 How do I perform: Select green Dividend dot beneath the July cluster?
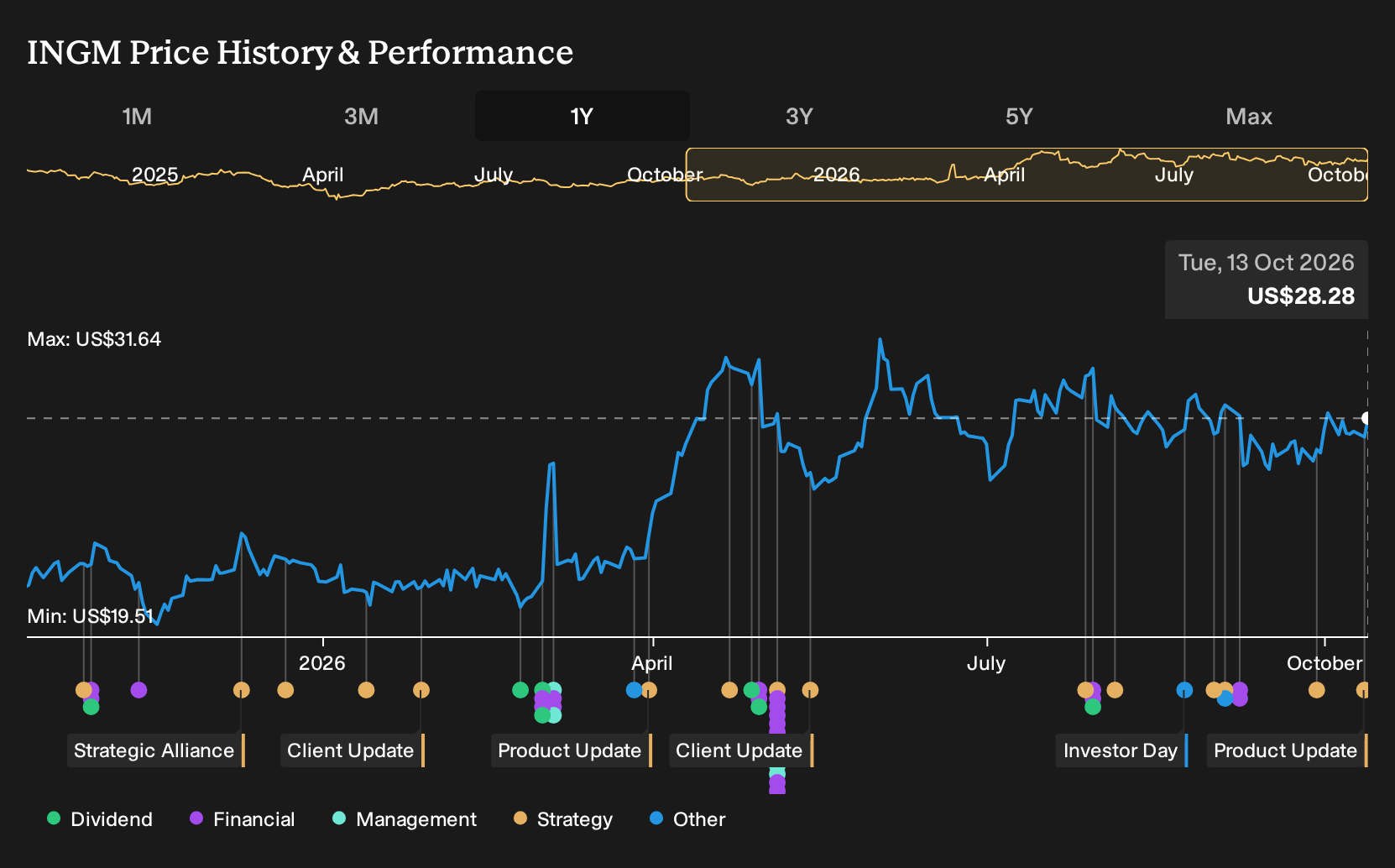(x=1093, y=707)
